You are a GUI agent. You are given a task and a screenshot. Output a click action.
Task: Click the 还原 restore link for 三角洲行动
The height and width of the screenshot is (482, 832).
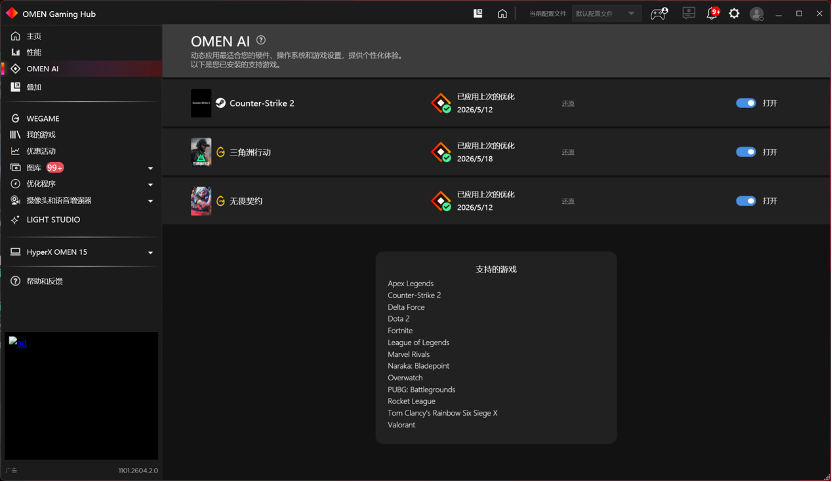(x=568, y=152)
